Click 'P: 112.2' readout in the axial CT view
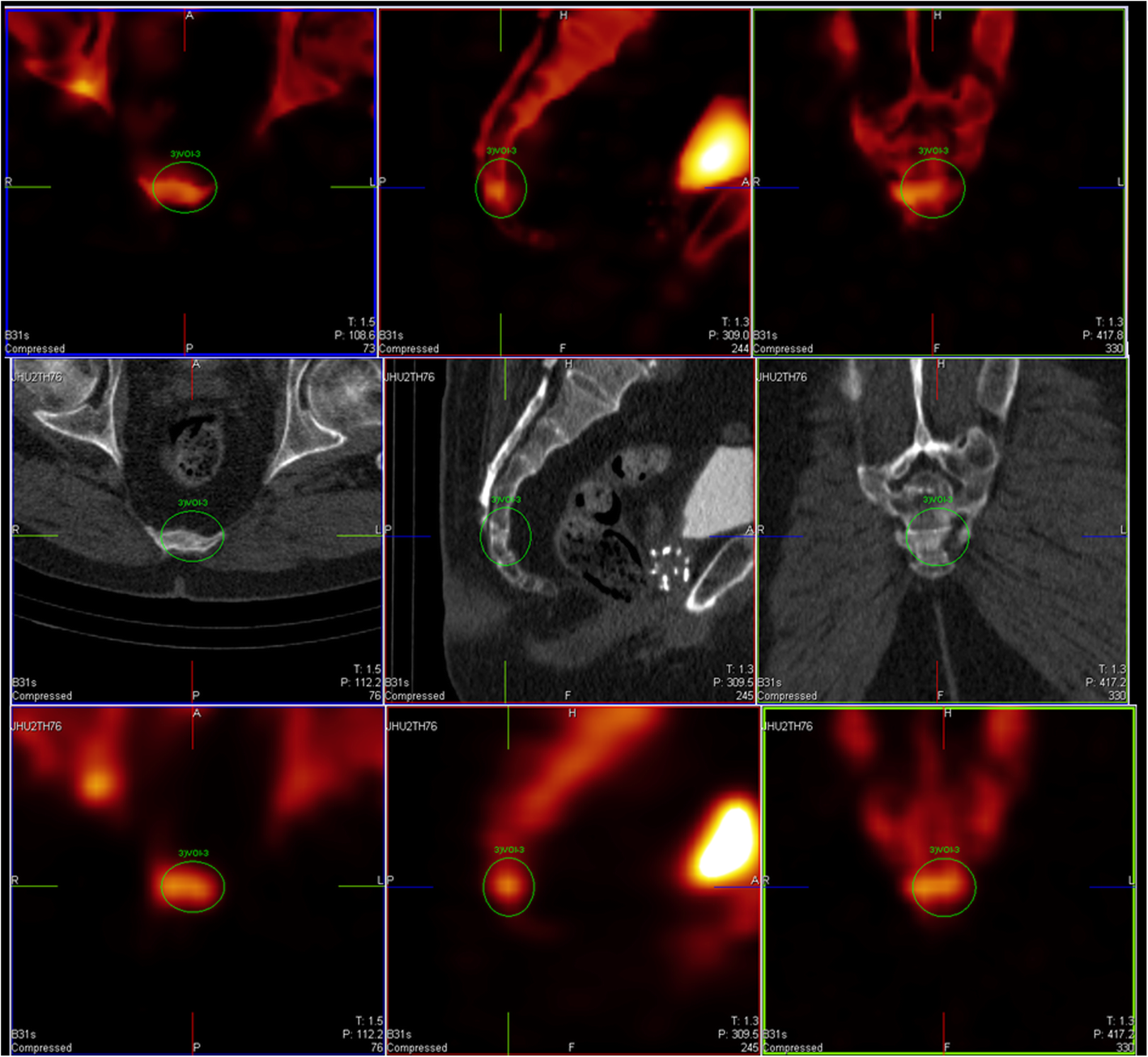Viewport: 1148px width, 1057px height. [361, 682]
